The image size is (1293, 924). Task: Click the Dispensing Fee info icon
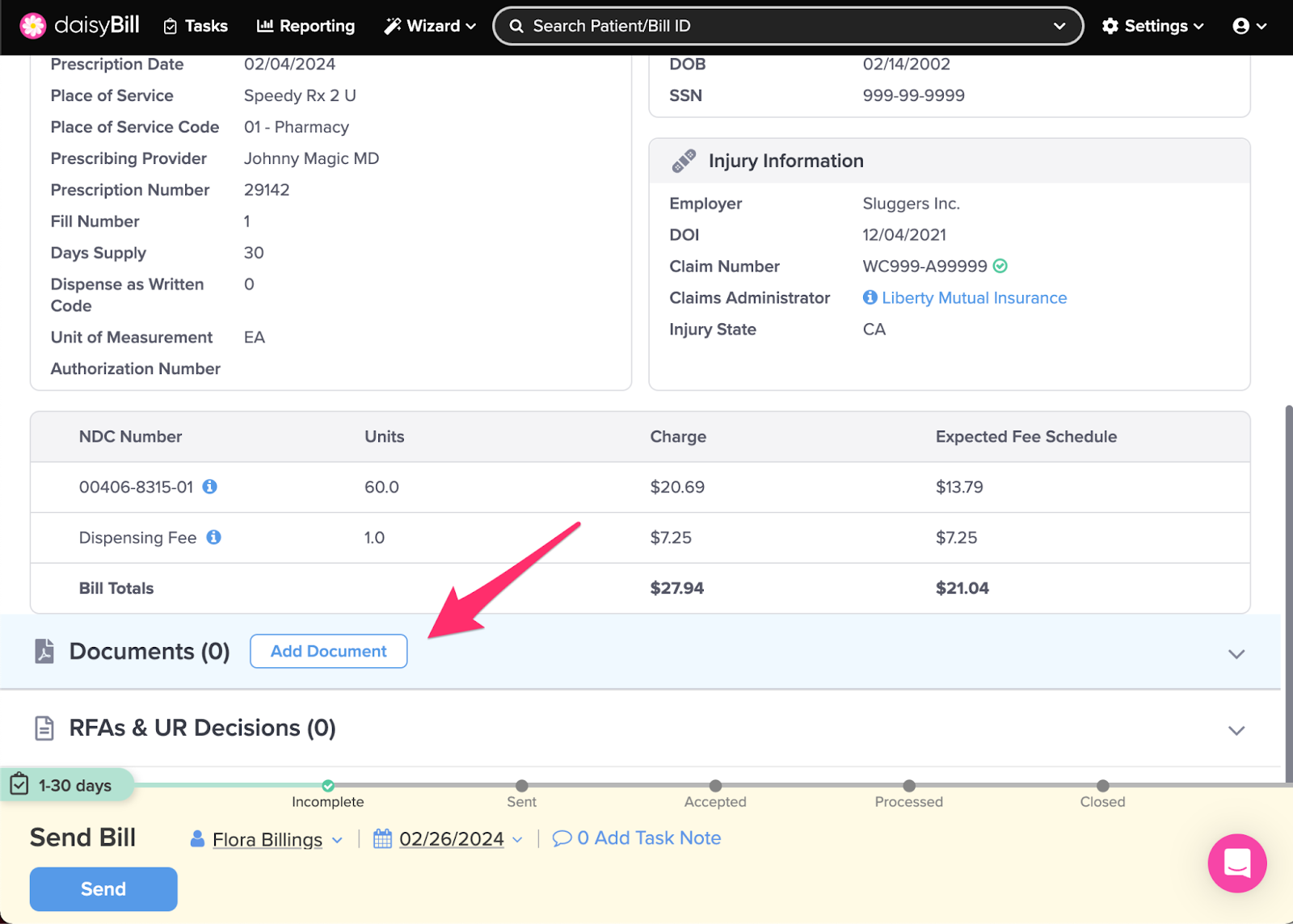click(213, 537)
